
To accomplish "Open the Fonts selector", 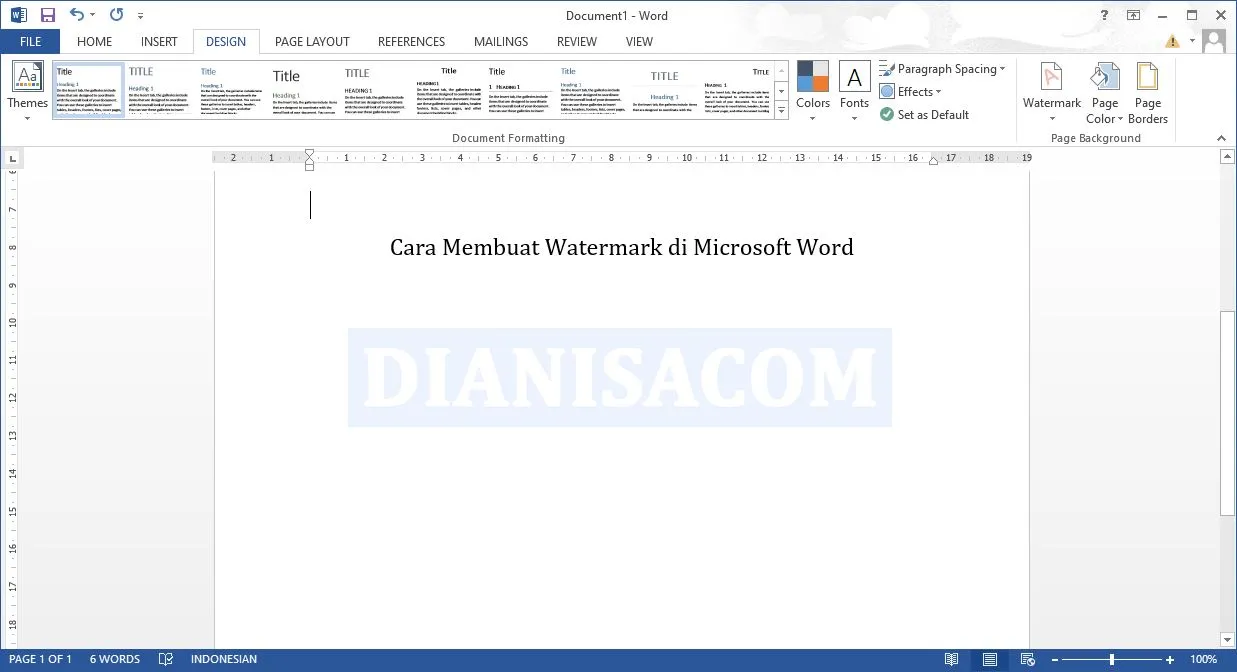I will (854, 92).
